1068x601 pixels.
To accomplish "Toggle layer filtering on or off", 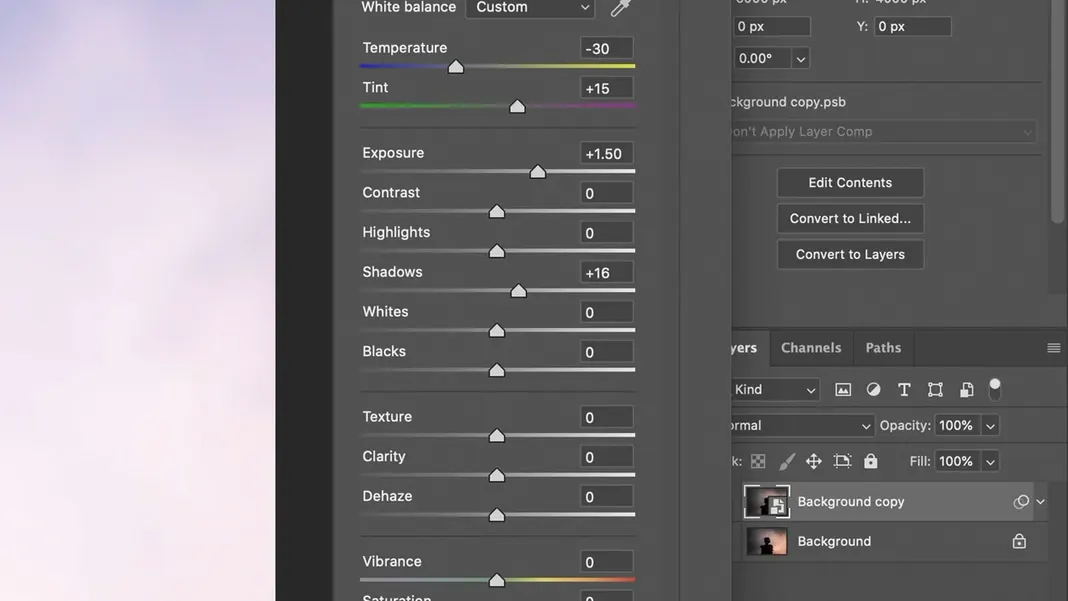I will pos(995,389).
